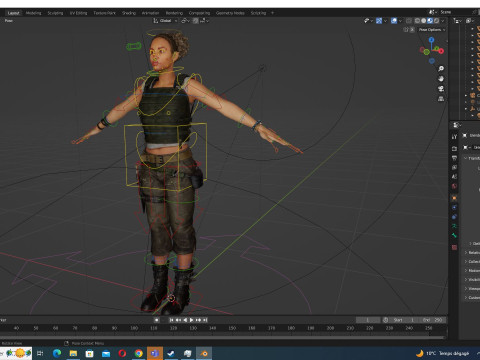Open the viewport shading options dropdown
The image size is (480, 360).
point(443,21)
